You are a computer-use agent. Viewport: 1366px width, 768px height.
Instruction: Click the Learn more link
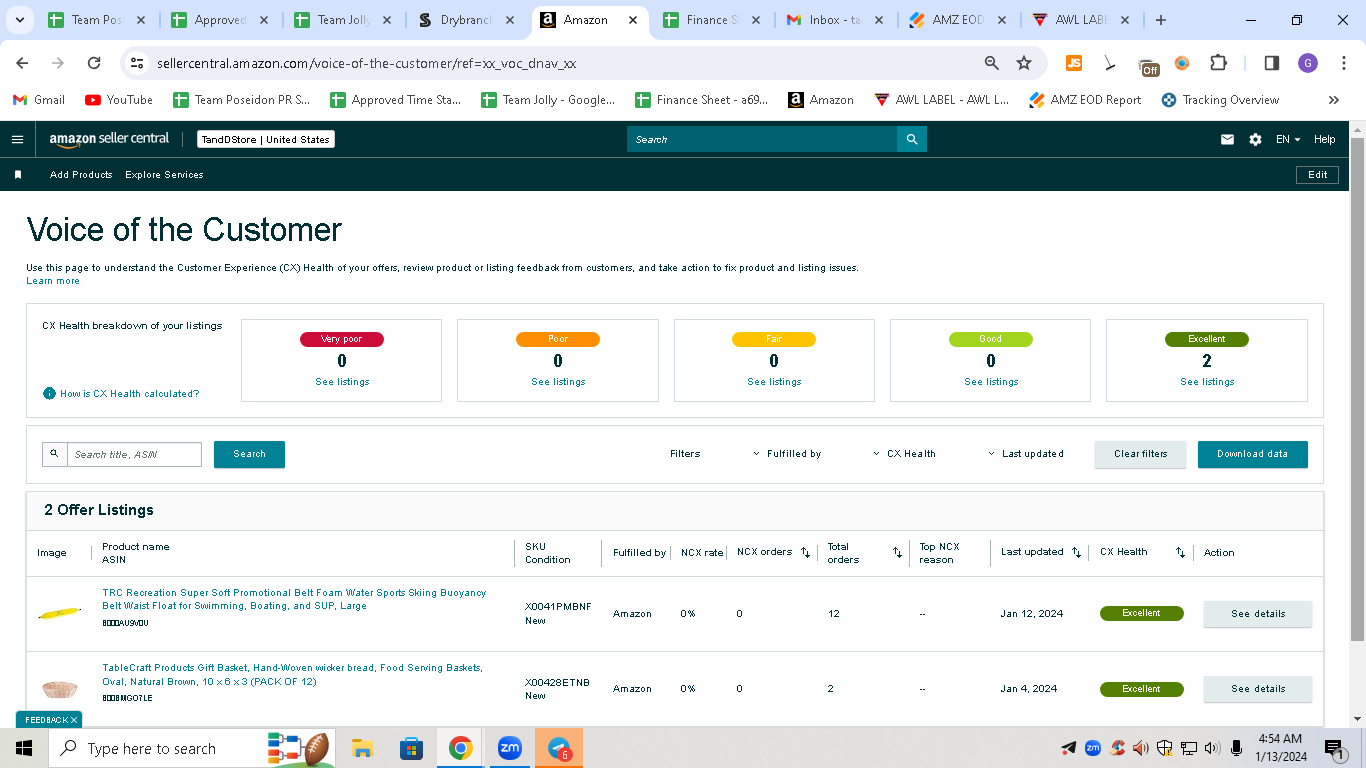point(53,281)
